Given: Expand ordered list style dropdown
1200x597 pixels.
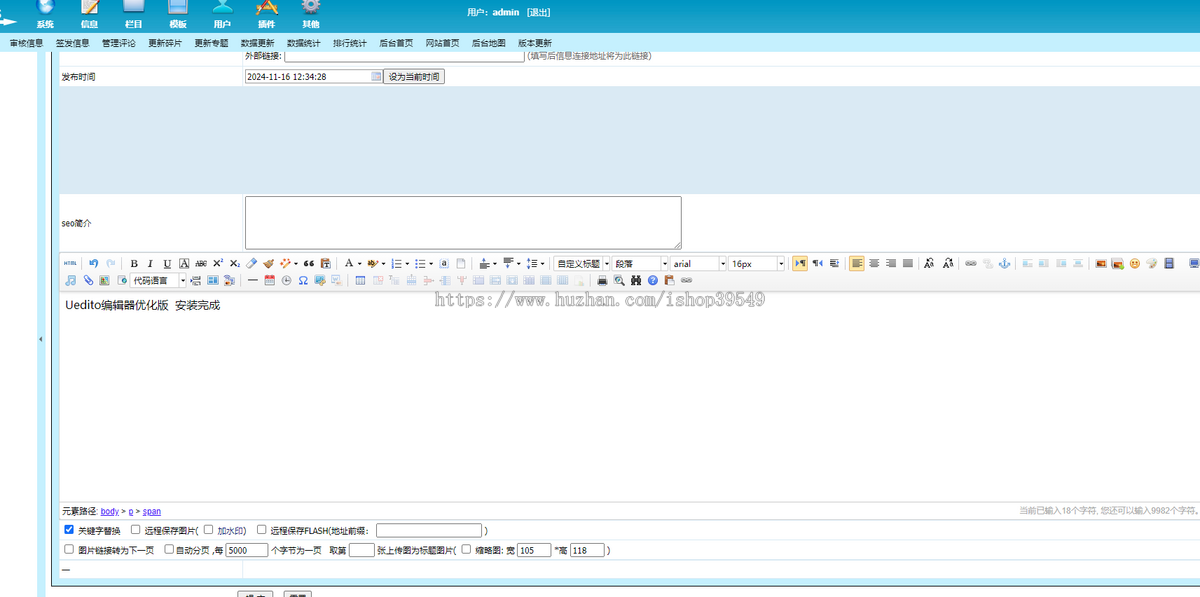Looking at the screenshot, I should point(407,264).
